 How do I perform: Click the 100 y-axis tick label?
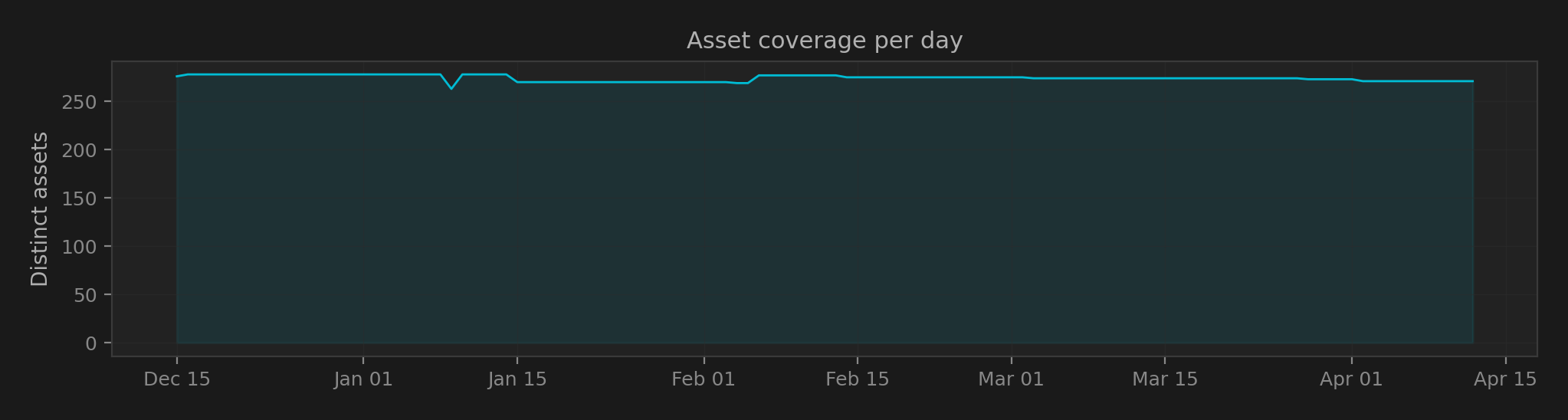tap(80, 247)
